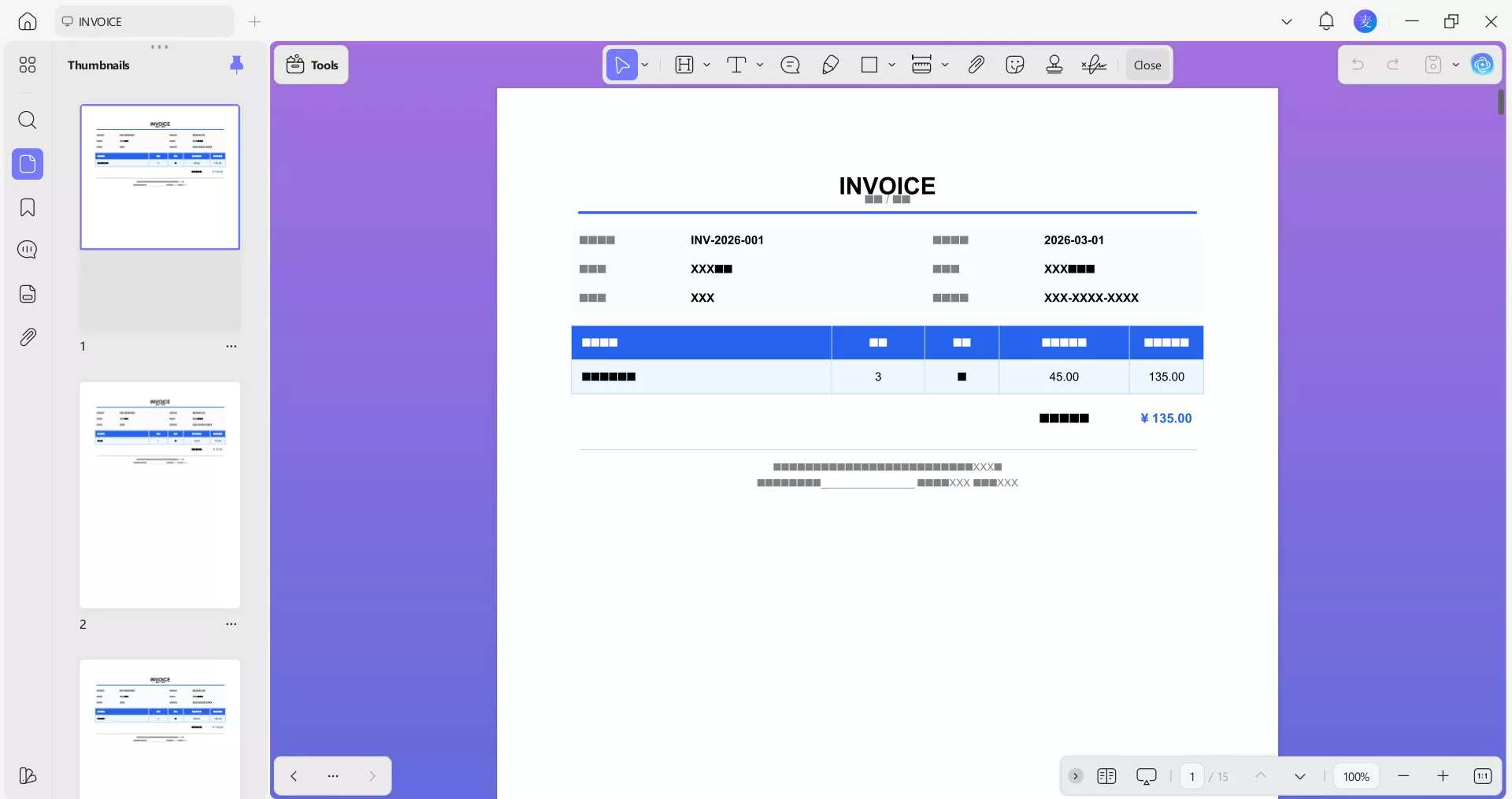
Task: Open the Comment bubble tool
Action: tap(791, 65)
